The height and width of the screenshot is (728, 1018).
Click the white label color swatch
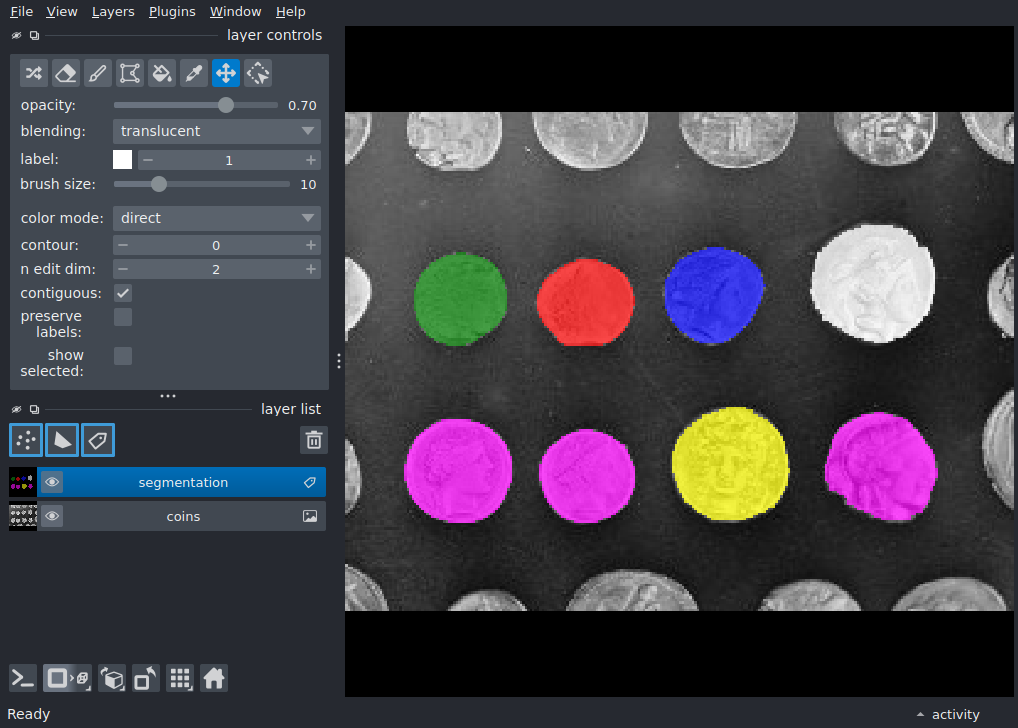click(x=123, y=160)
